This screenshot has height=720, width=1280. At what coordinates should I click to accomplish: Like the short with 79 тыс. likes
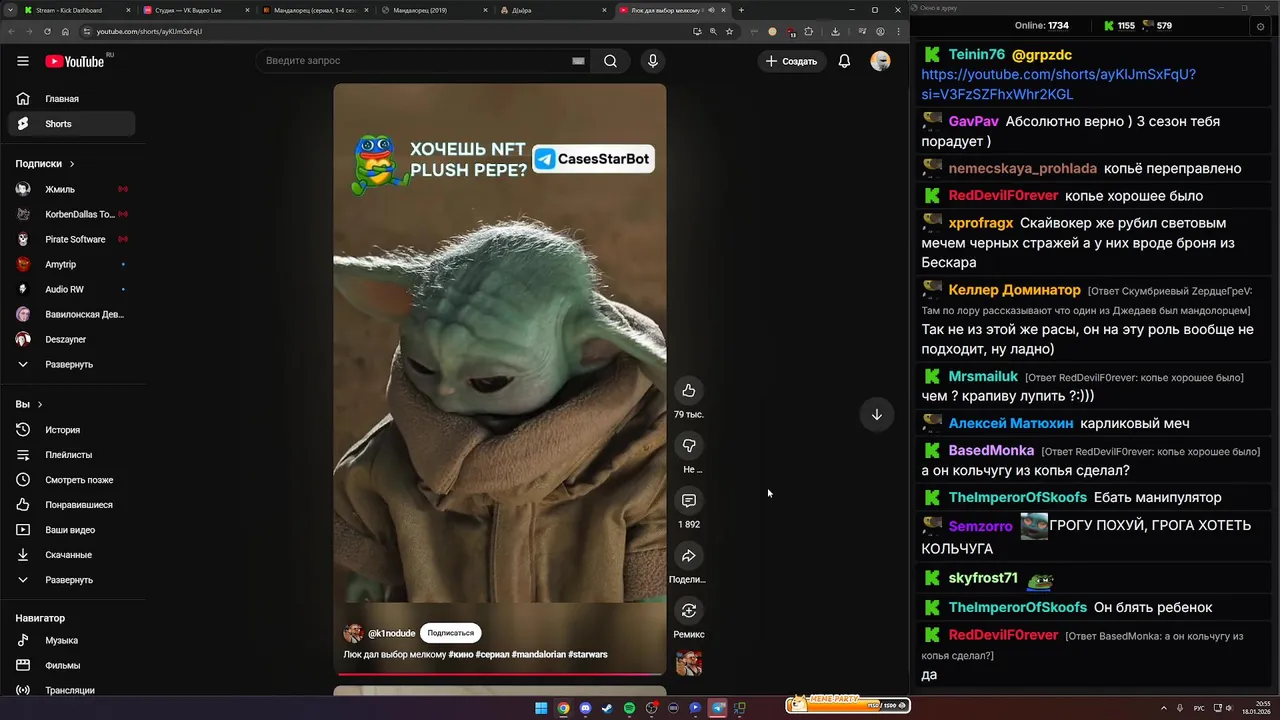tap(688, 390)
